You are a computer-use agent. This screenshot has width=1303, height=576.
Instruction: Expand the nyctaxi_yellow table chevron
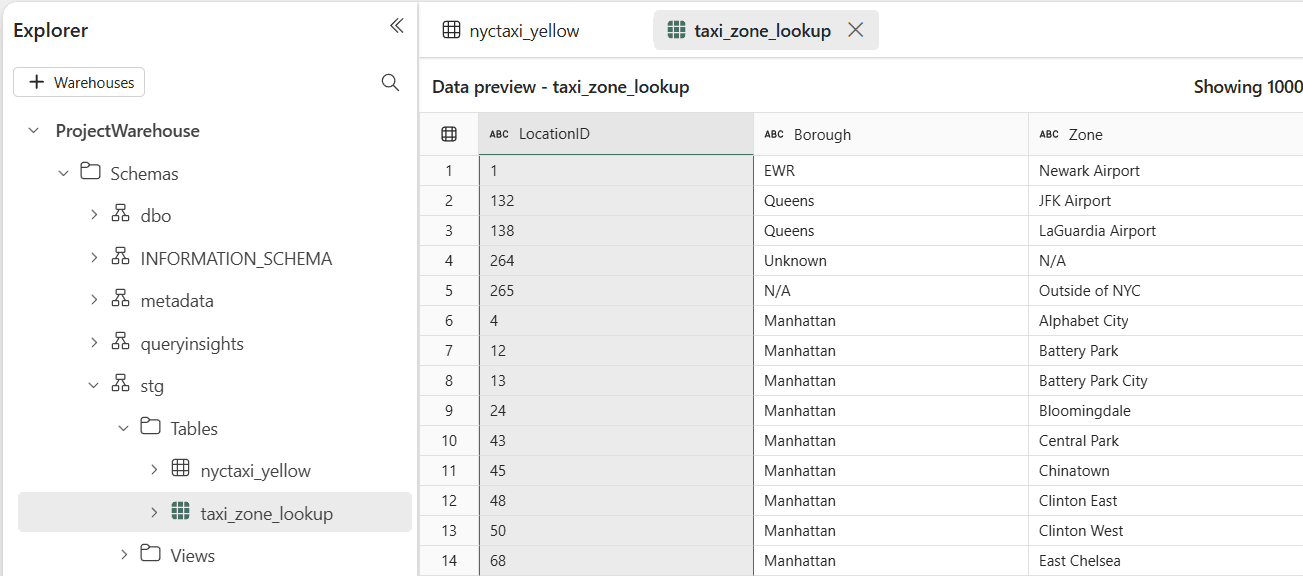point(154,470)
